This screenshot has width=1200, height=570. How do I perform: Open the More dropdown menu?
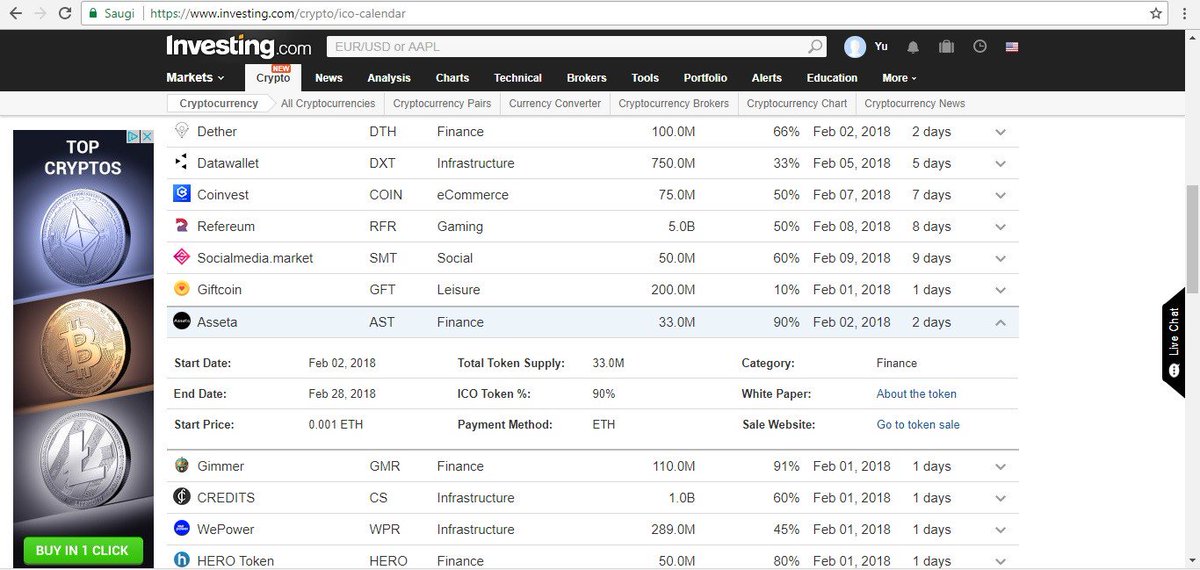coord(899,78)
